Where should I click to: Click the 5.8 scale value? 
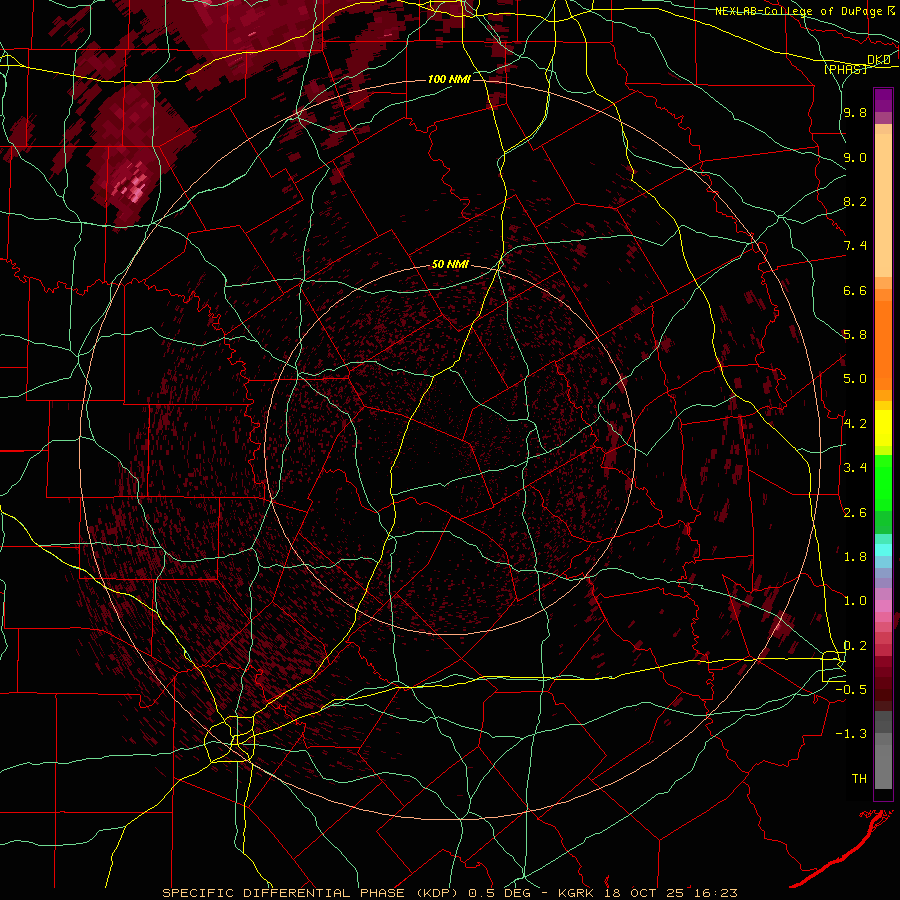click(x=855, y=335)
